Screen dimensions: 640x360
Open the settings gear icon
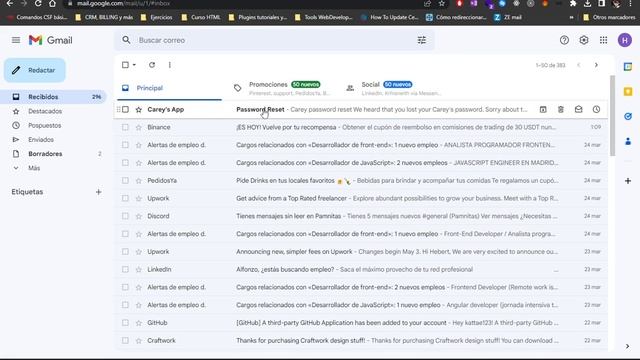[x=584, y=40]
